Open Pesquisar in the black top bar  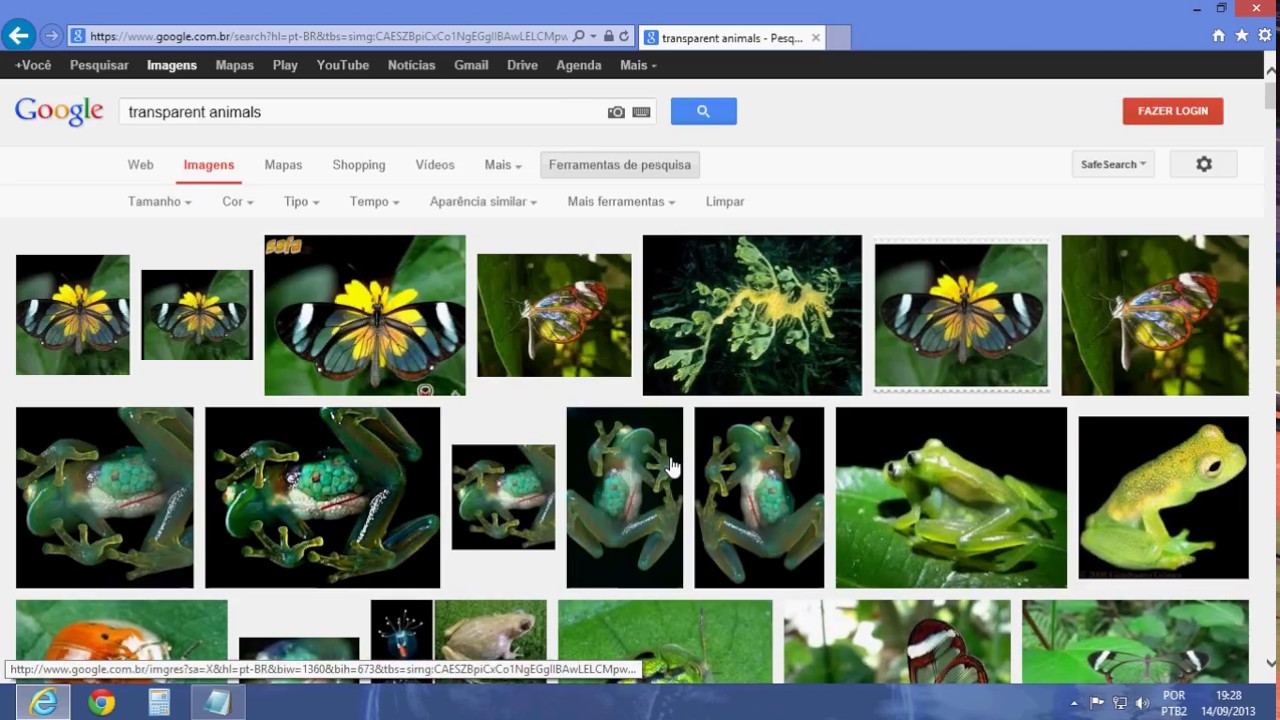99,65
